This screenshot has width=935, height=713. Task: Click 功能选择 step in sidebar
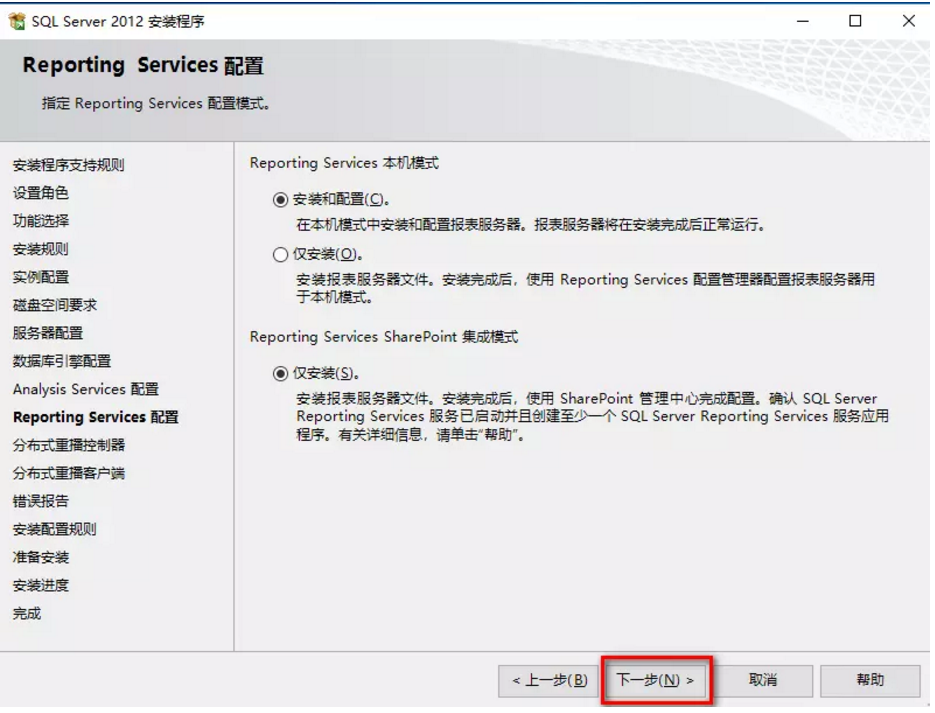[x=41, y=221]
